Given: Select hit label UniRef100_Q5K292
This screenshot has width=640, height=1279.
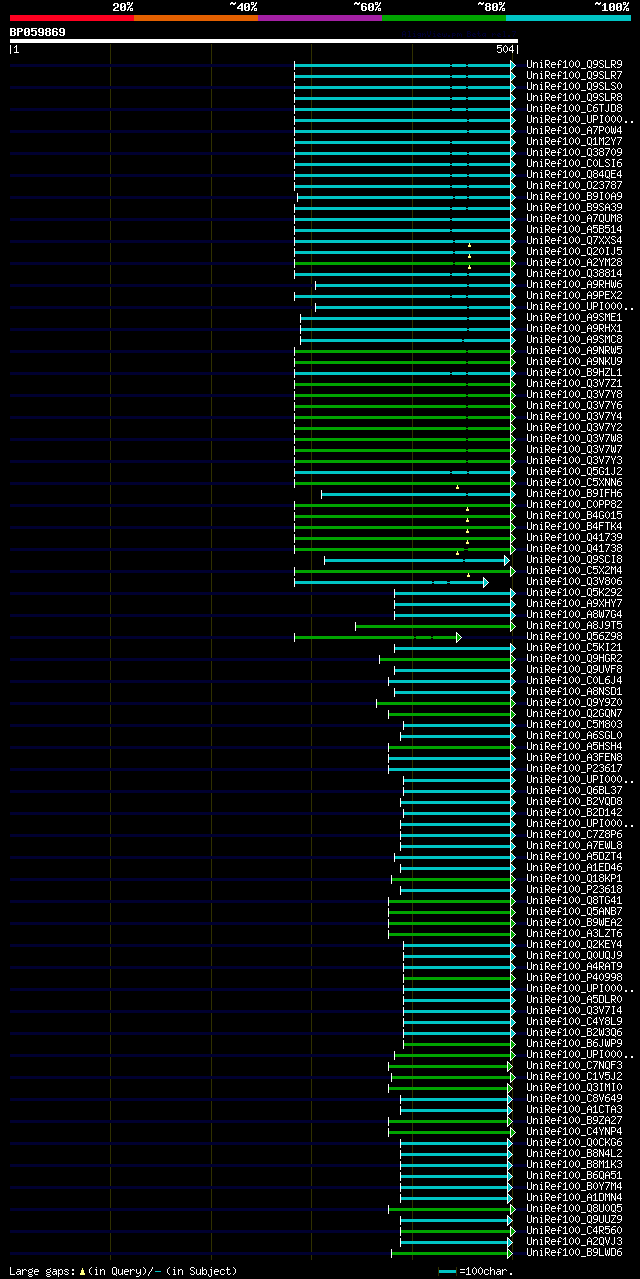Looking at the screenshot, I should coord(574,592).
